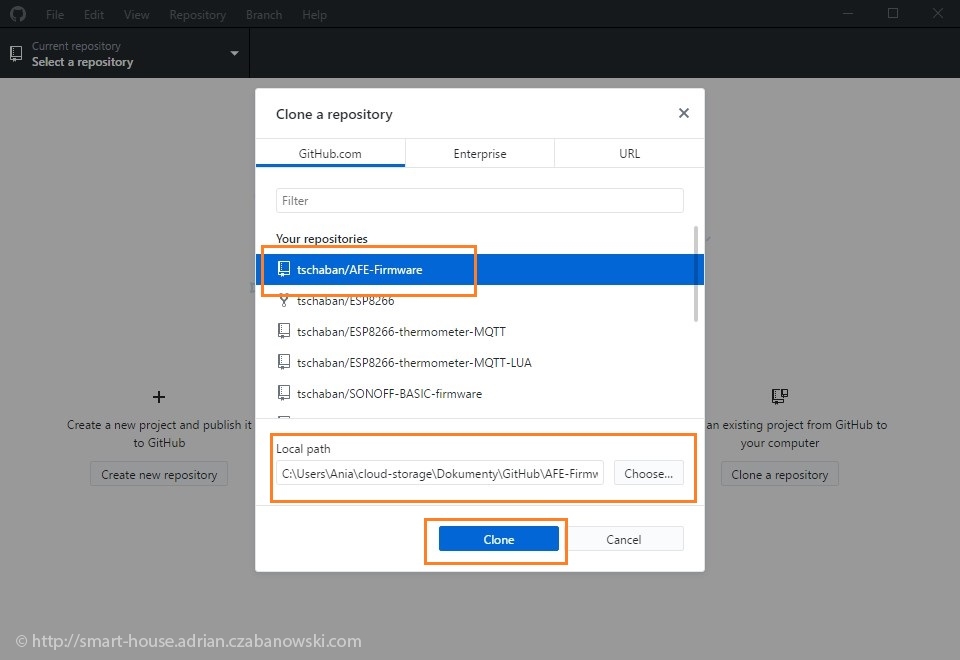Image resolution: width=960 pixels, height=660 pixels.
Task: Click the repo icon for SONOFF-BASIC-firmware
Action: pos(283,393)
